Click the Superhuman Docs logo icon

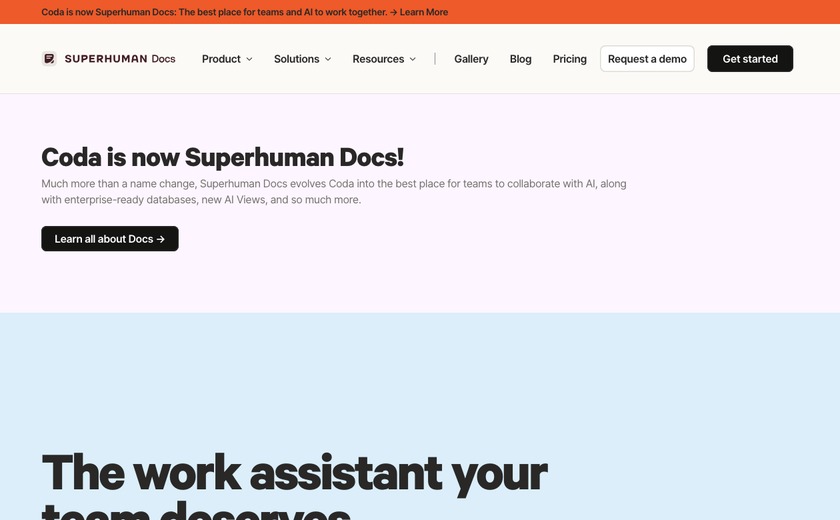click(49, 58)
